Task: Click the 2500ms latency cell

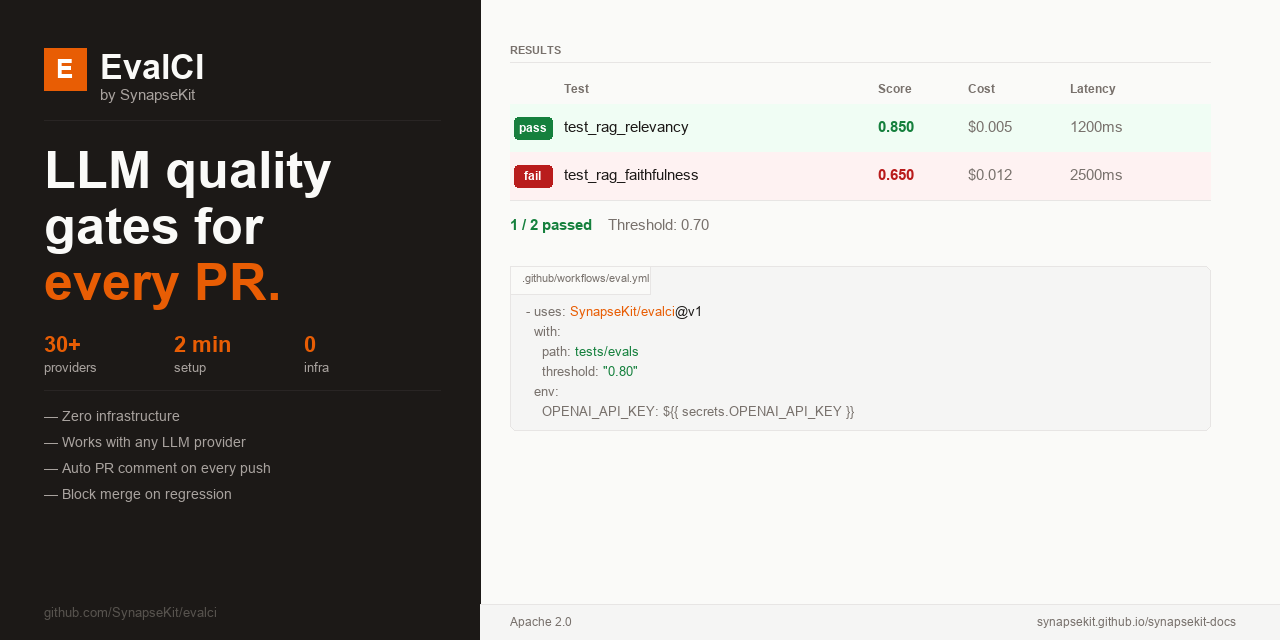Action: tap(1096, 175)
